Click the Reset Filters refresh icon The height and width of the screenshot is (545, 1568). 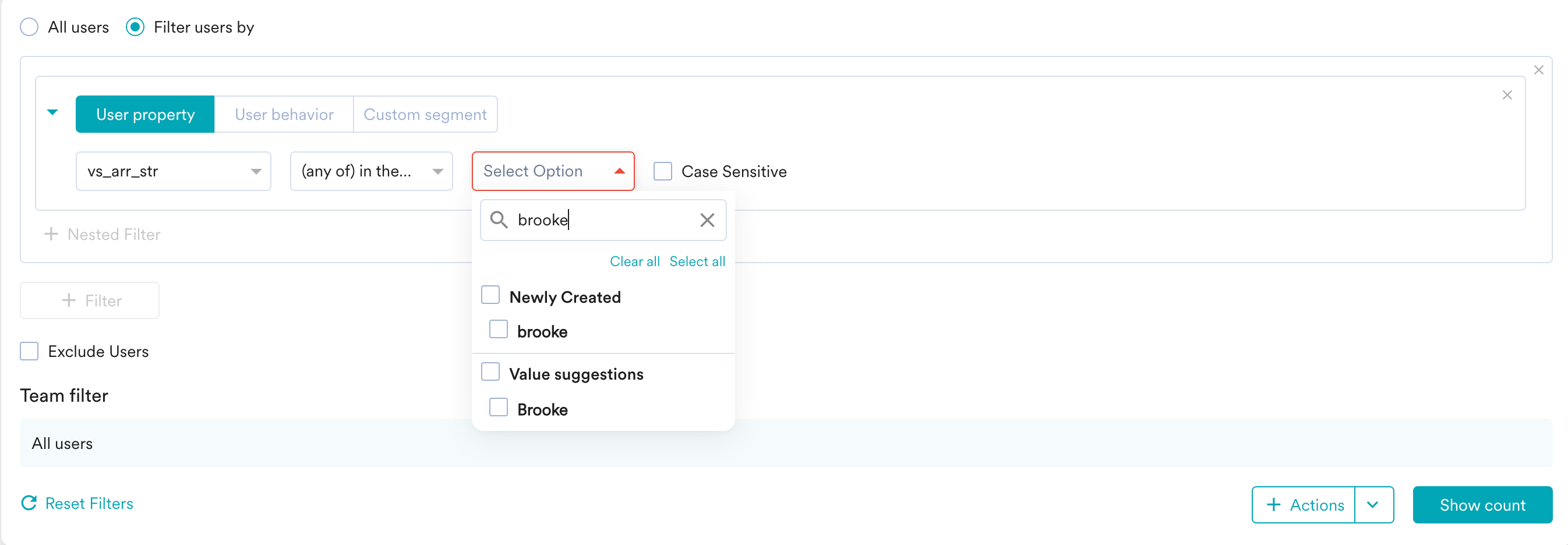click(x=29, y=503)
